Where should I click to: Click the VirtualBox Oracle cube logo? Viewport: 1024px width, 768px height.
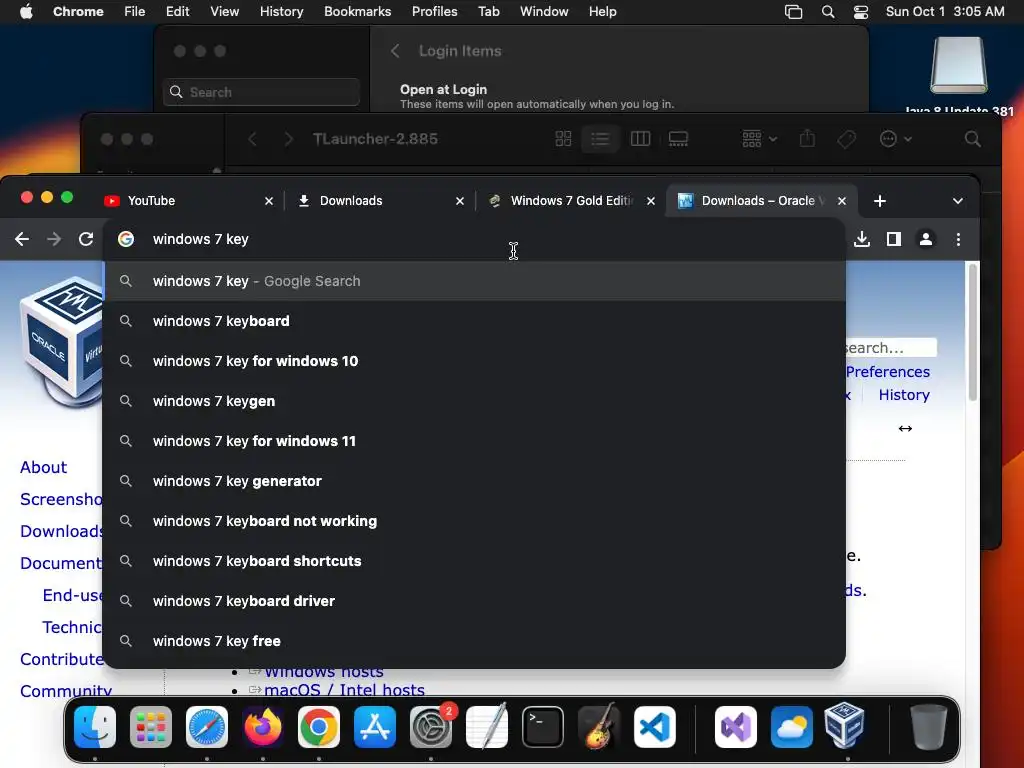pos(61,340)
